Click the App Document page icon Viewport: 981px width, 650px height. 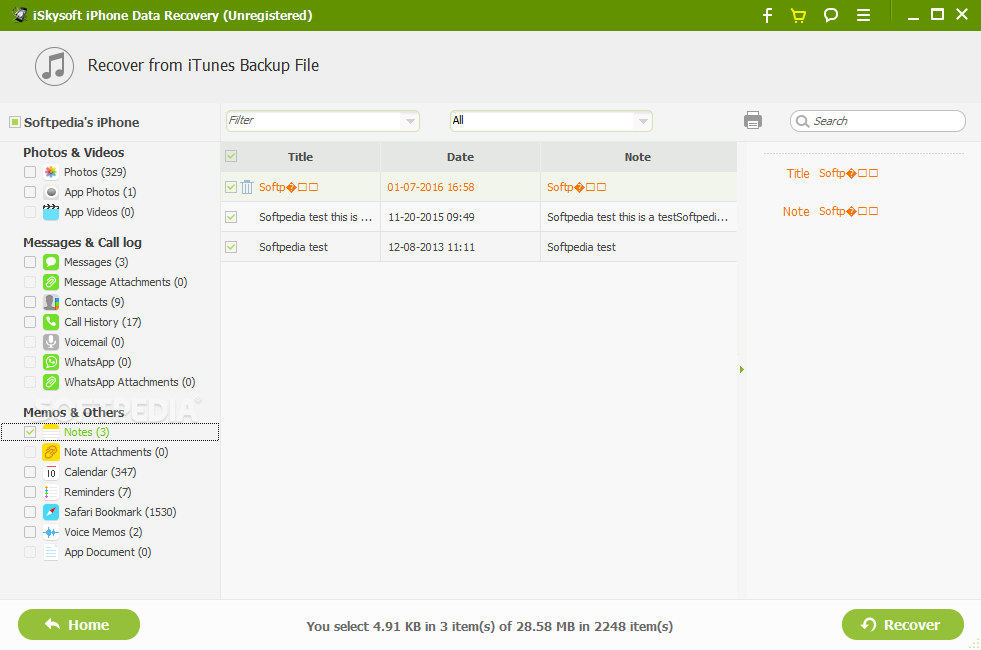coord(51,552)
